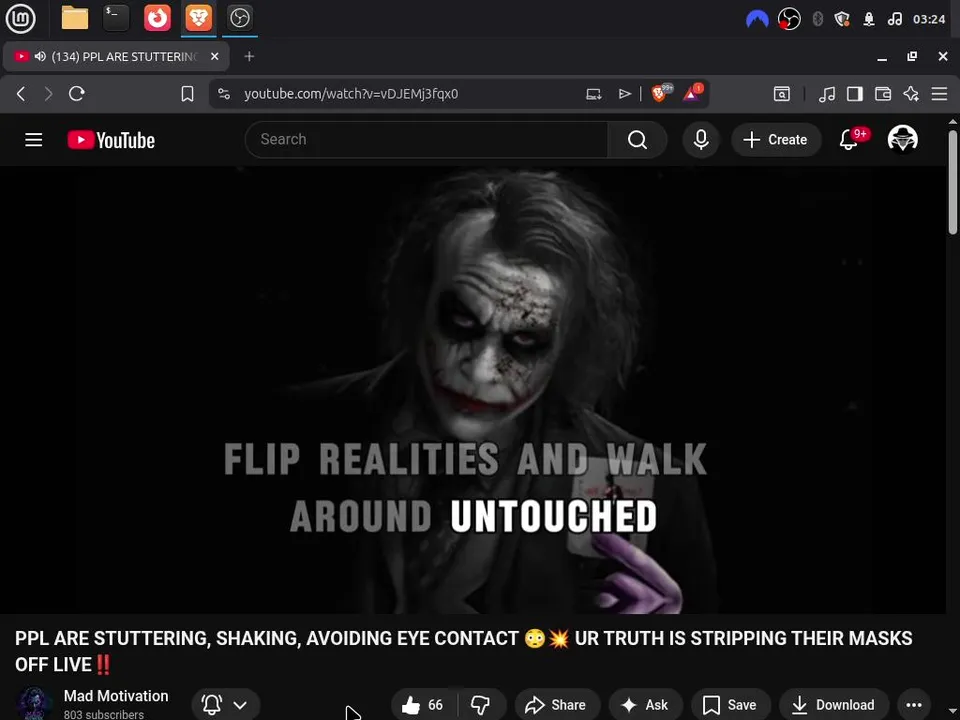Save the video to a playlist
Image resolution: width=960 pixels, height=720 pixels.
[x=730, y=705]
